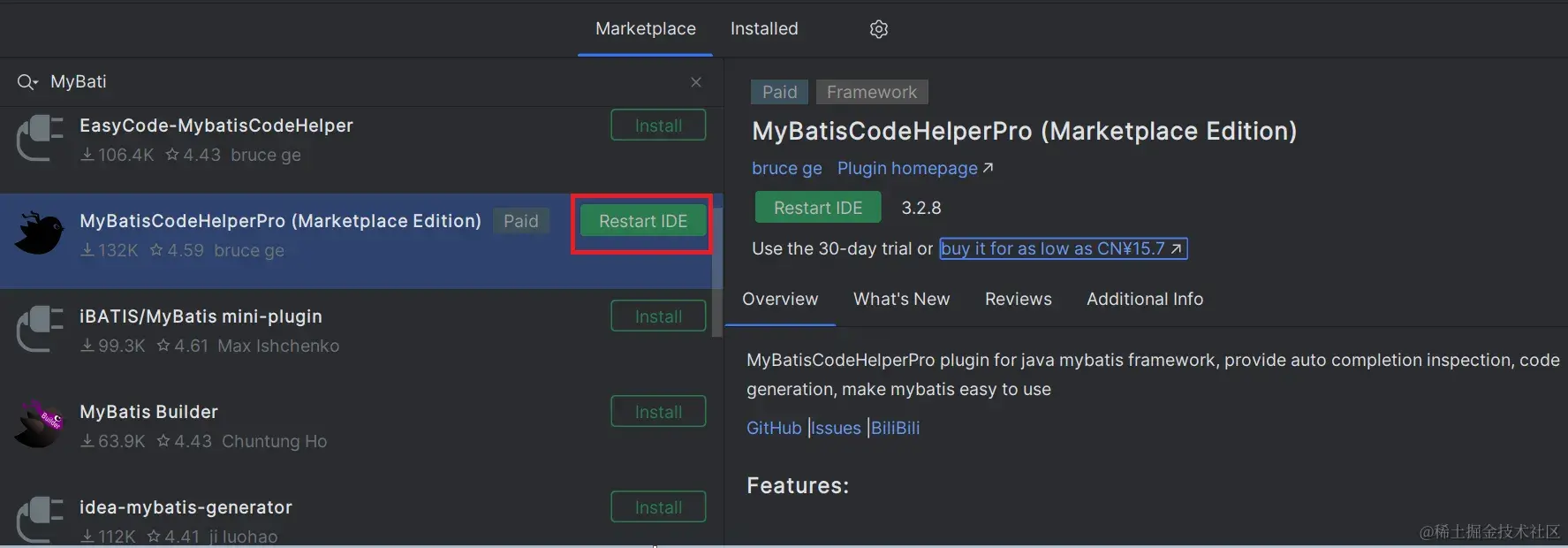Click the 106.4K downloads count
The image size is (1568, 548).
[117, 155]
